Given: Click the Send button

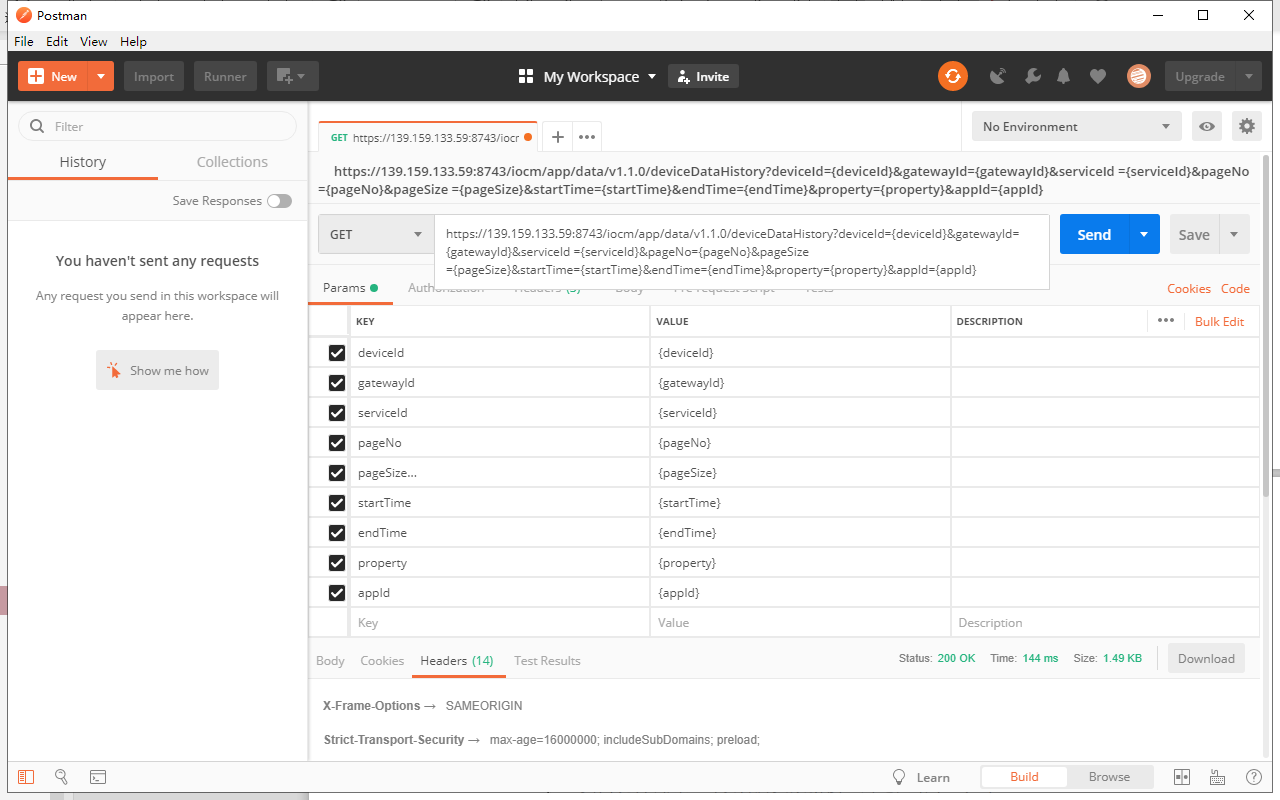Looking at the screenshot, I should (1094, 234).
